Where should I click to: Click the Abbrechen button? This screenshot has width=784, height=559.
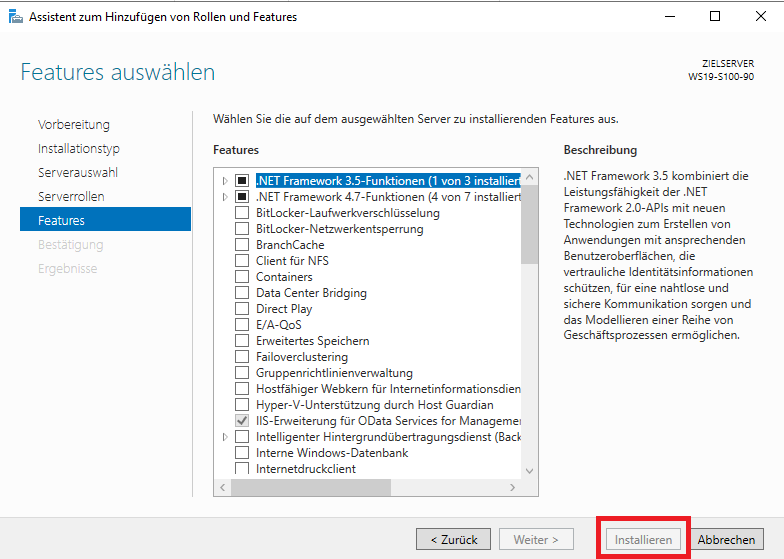(x=726, y=540)
